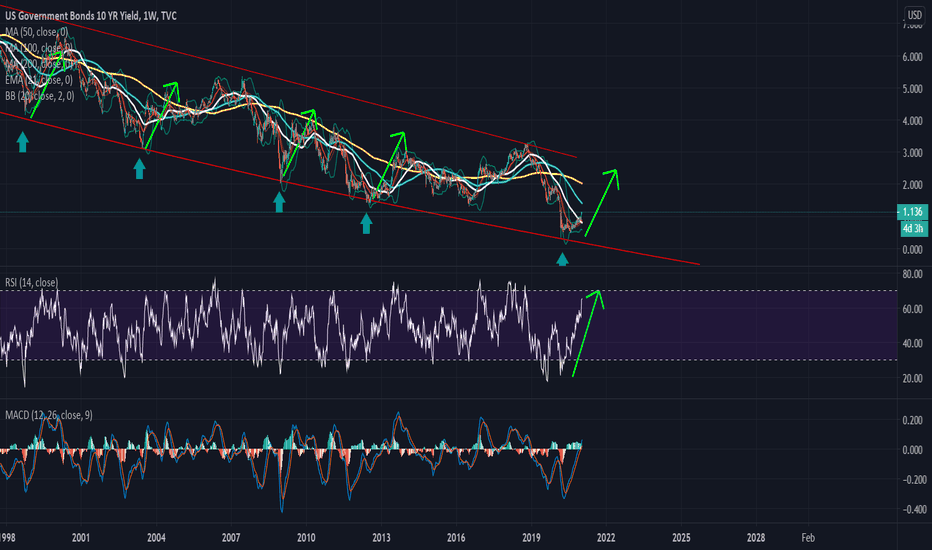This screenshot has height=550, width=932.
Task: Click the 2013 label on the time axis
Action: click(381, 538)
